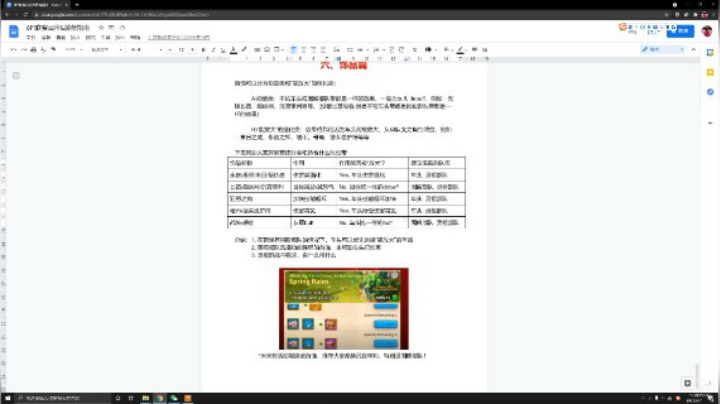Open the Google Docs home logo
720x404 pixels.
coord(14,31)
